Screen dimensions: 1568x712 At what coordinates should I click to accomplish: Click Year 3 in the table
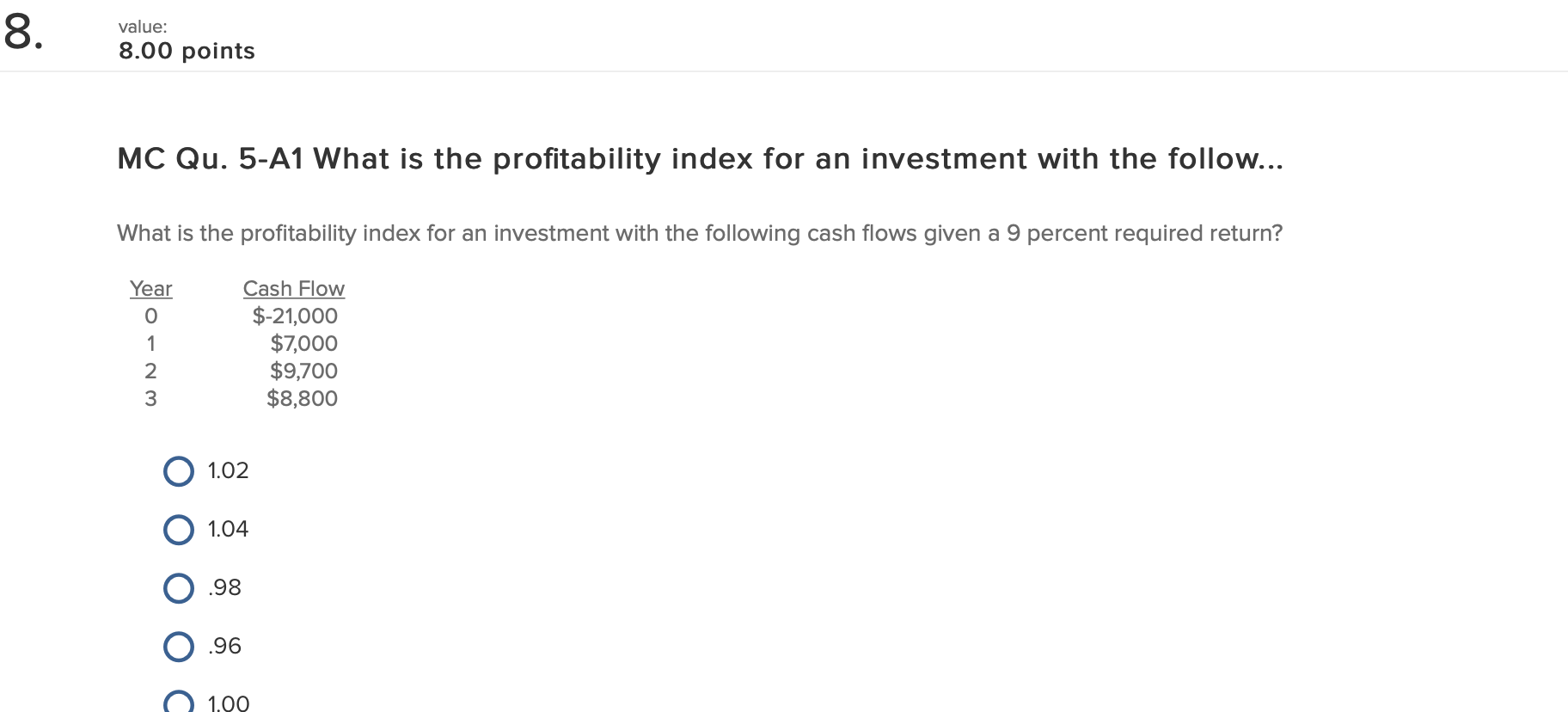coord(151,398)
